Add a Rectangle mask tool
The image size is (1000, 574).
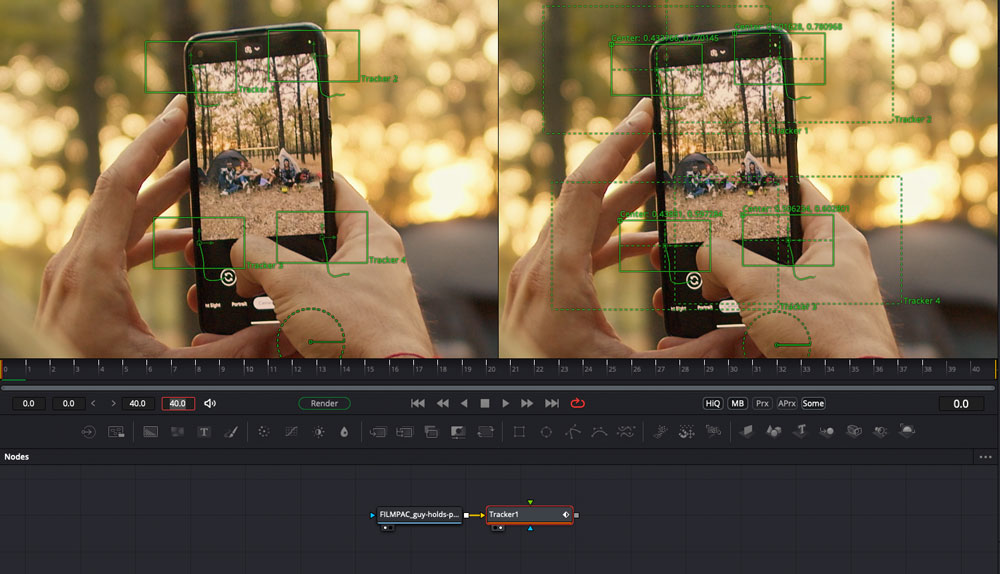pyautogui.click(x=519, y=432)
